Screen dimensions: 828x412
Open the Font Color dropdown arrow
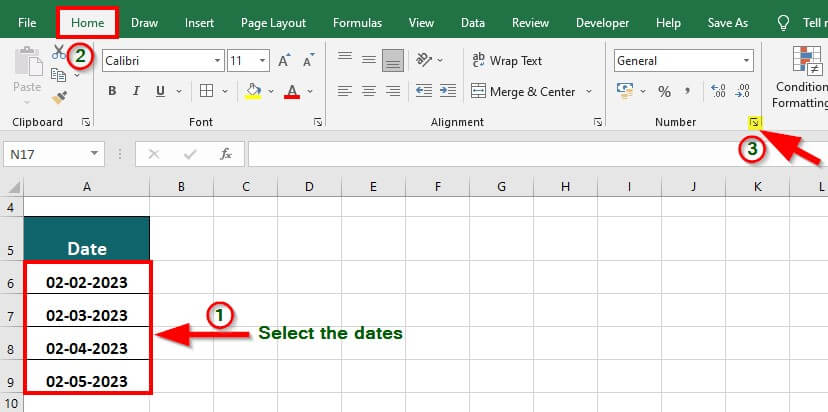pyautogui.click(x=310, y=91)
